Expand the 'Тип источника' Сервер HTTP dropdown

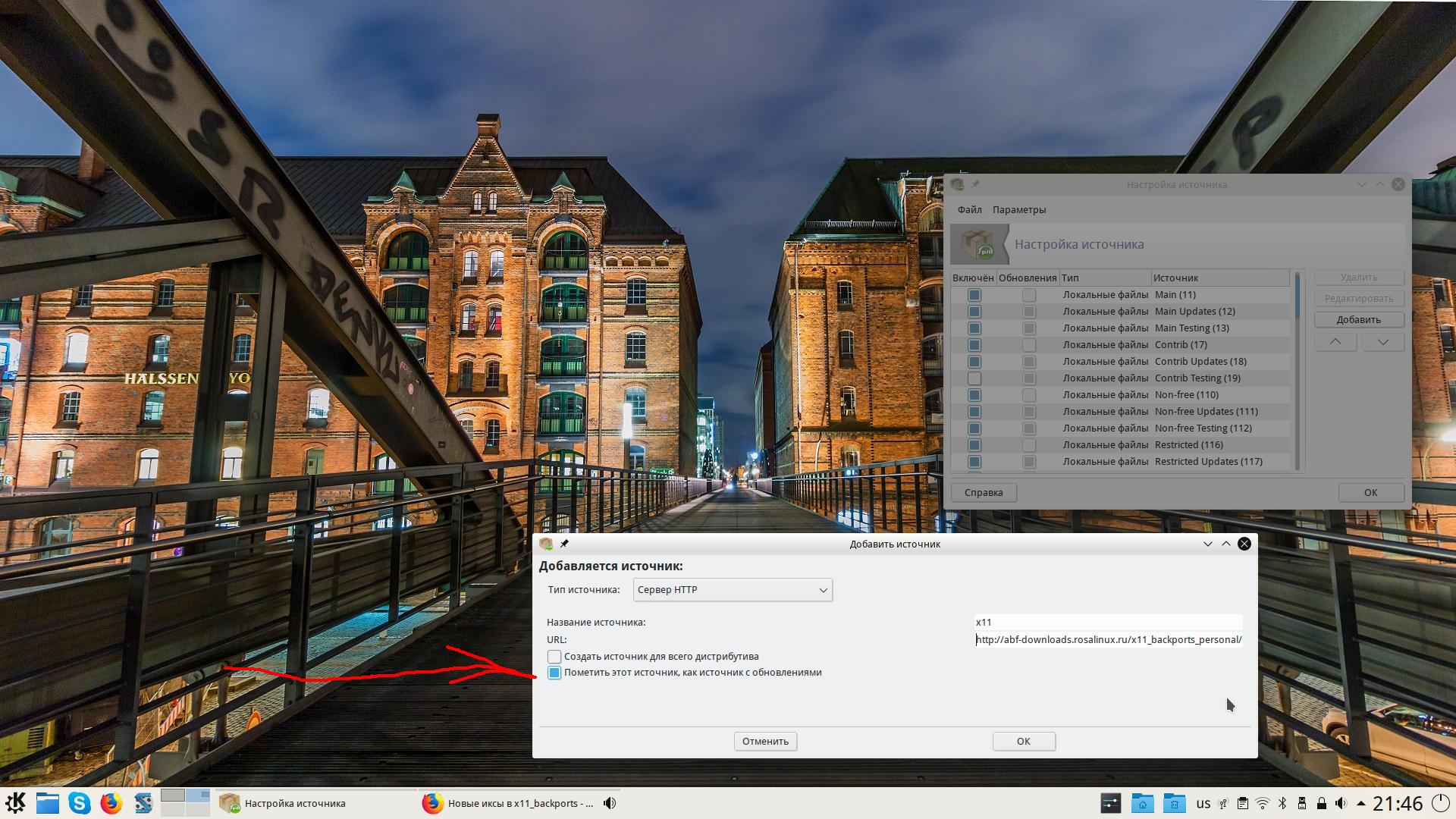click(x=732, y=590)
